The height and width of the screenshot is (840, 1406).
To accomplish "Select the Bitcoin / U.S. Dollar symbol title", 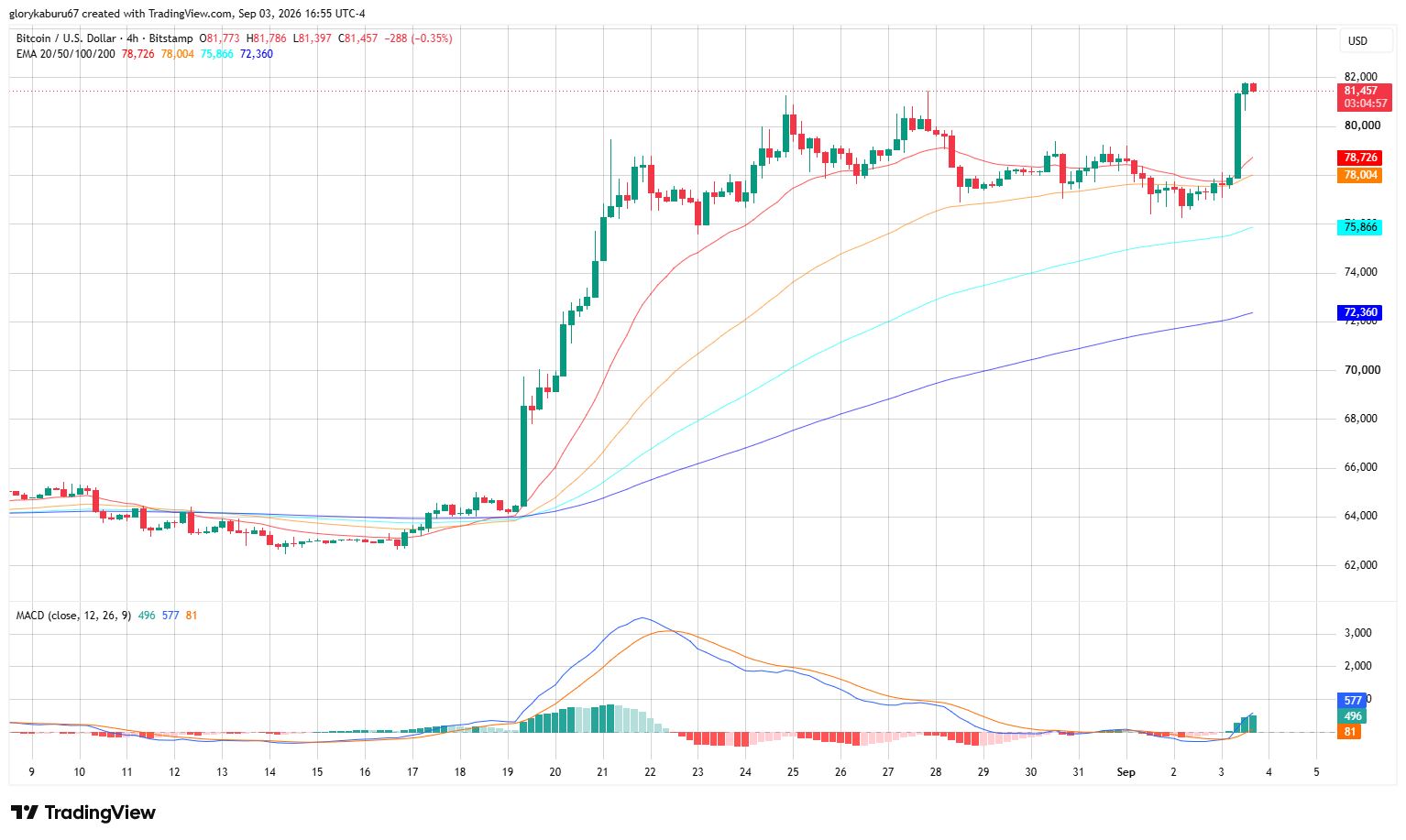I will pos(66,38).
